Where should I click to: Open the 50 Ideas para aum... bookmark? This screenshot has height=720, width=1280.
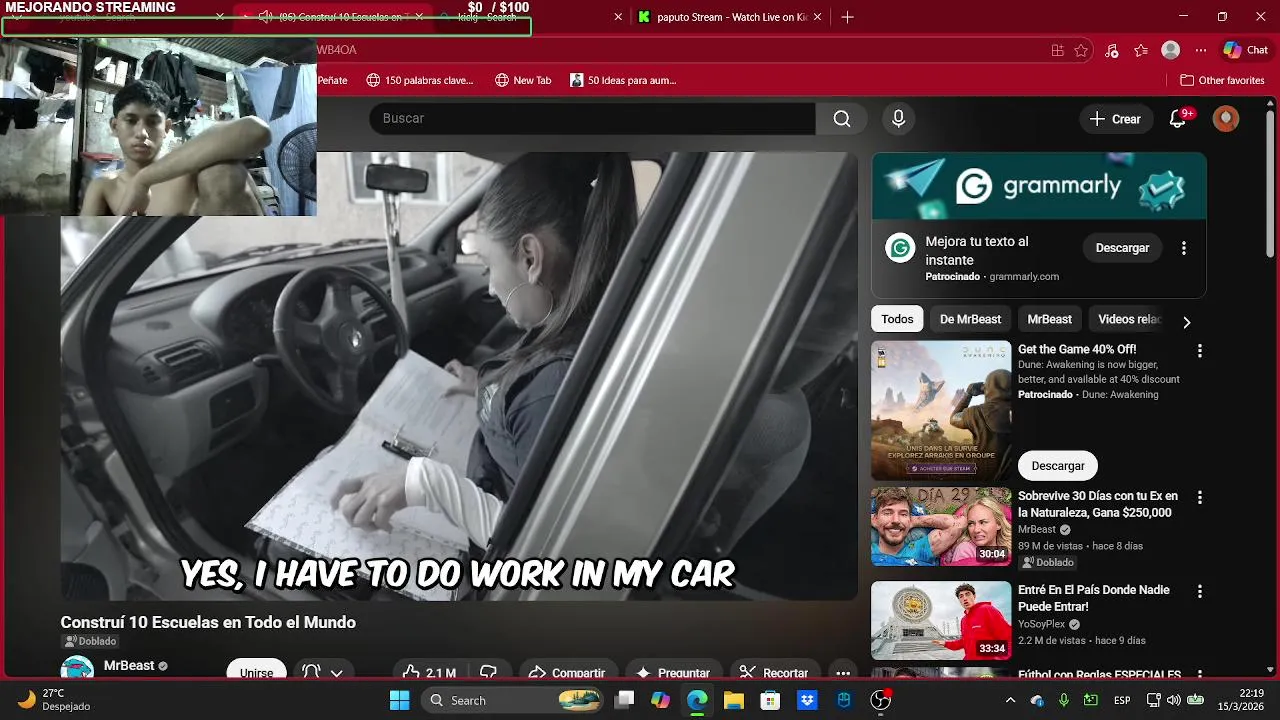click(623, 80)
